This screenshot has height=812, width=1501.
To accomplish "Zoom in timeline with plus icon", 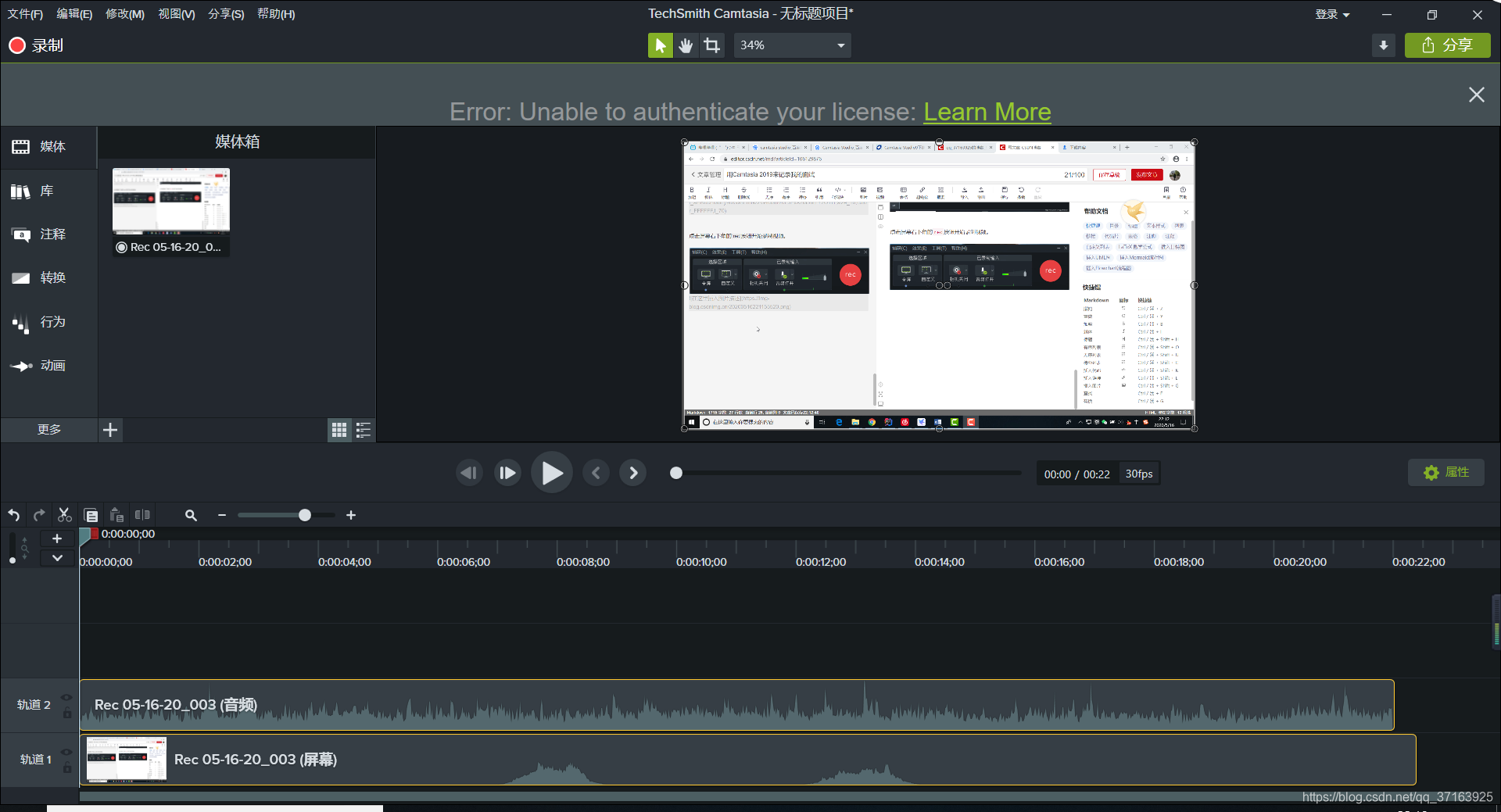I will pos(351,515).
